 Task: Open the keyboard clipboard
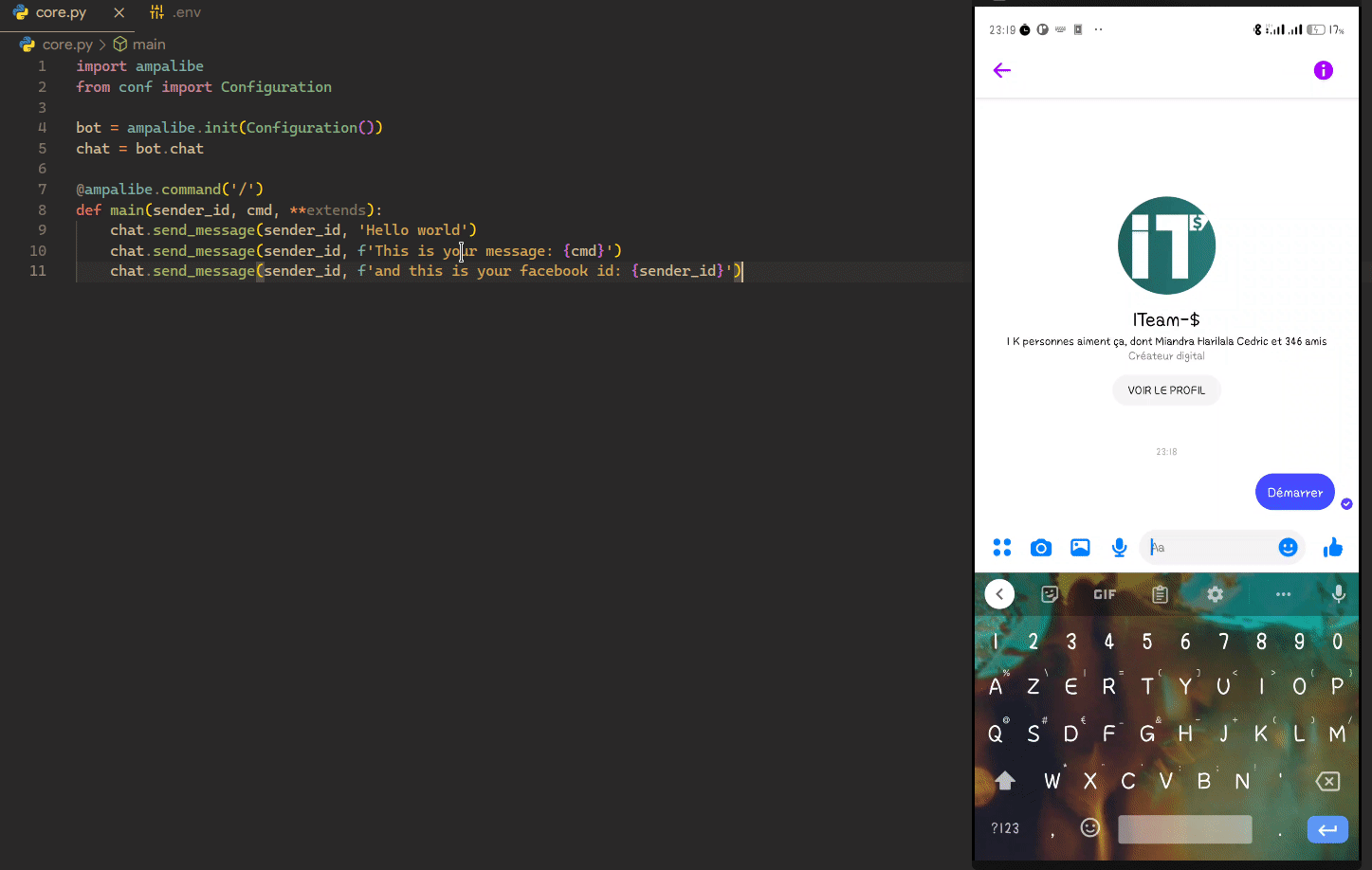point(1160,594)
